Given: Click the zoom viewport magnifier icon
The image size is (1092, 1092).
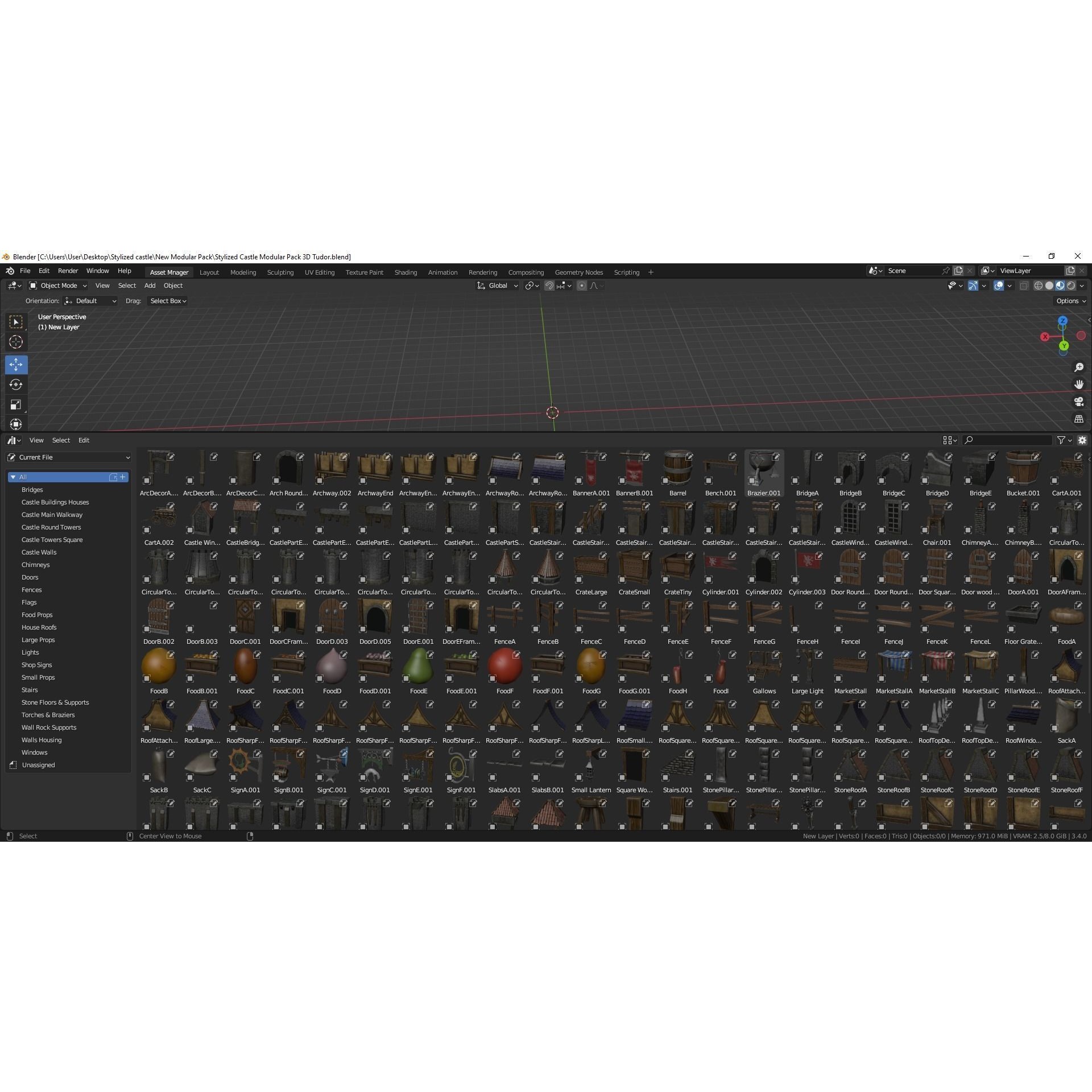Looking at the screenshot, I should [x=1078, y=367].
